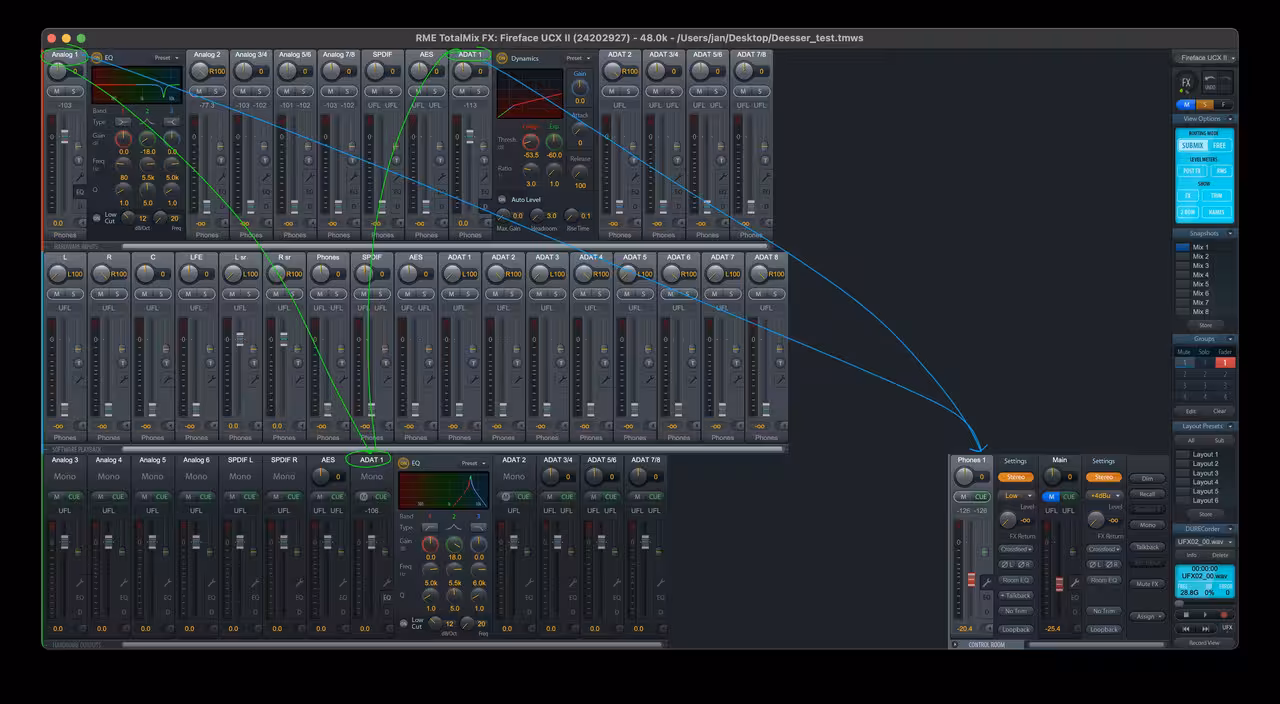Click DURec play button

1205,615
